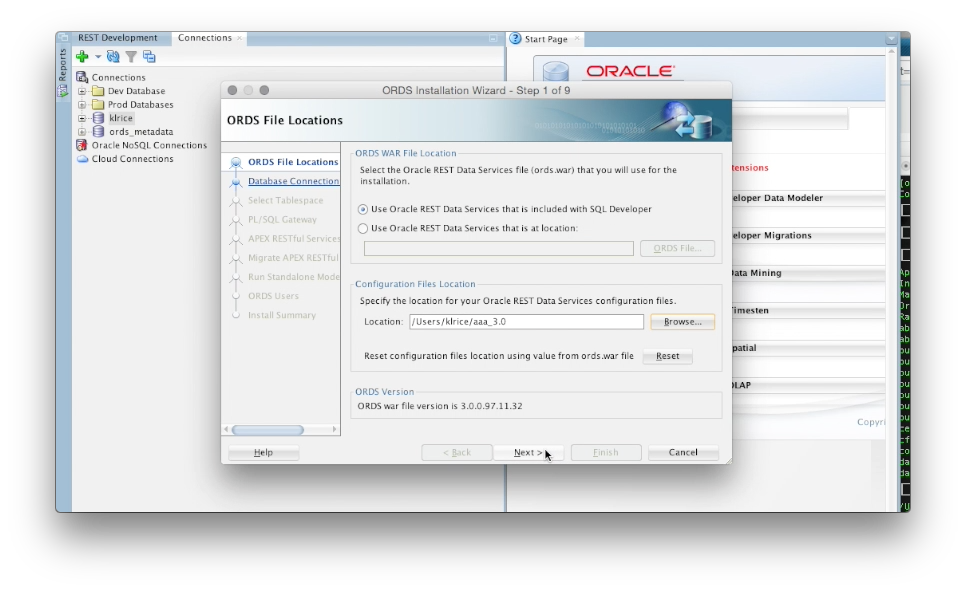Screen dimensions: 966x592
Task: Close the Start Page tab with its x
Action: [x=577, y=38]
